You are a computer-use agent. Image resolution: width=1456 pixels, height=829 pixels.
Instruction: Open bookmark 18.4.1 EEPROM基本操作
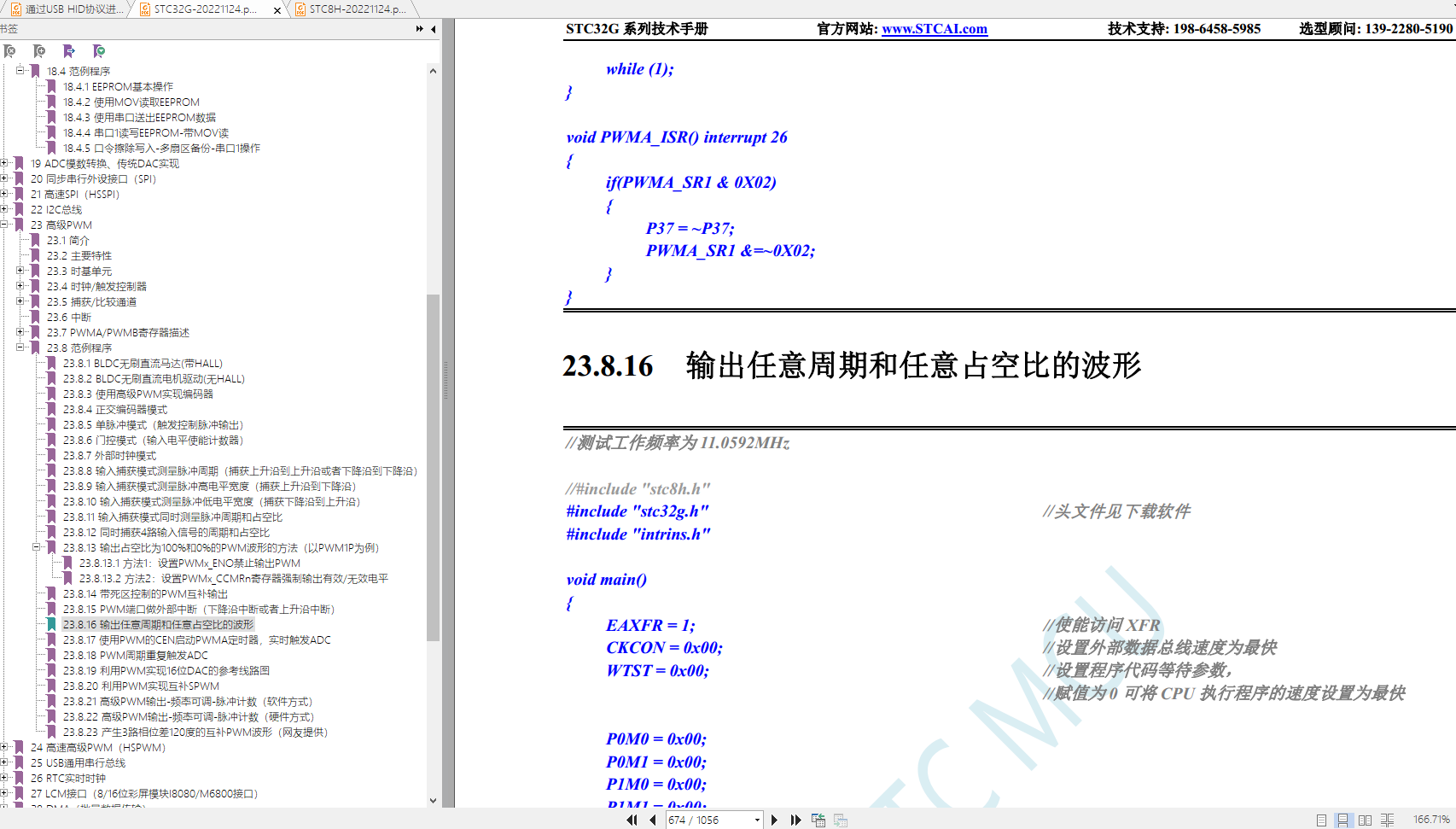(x=118, y=87)
